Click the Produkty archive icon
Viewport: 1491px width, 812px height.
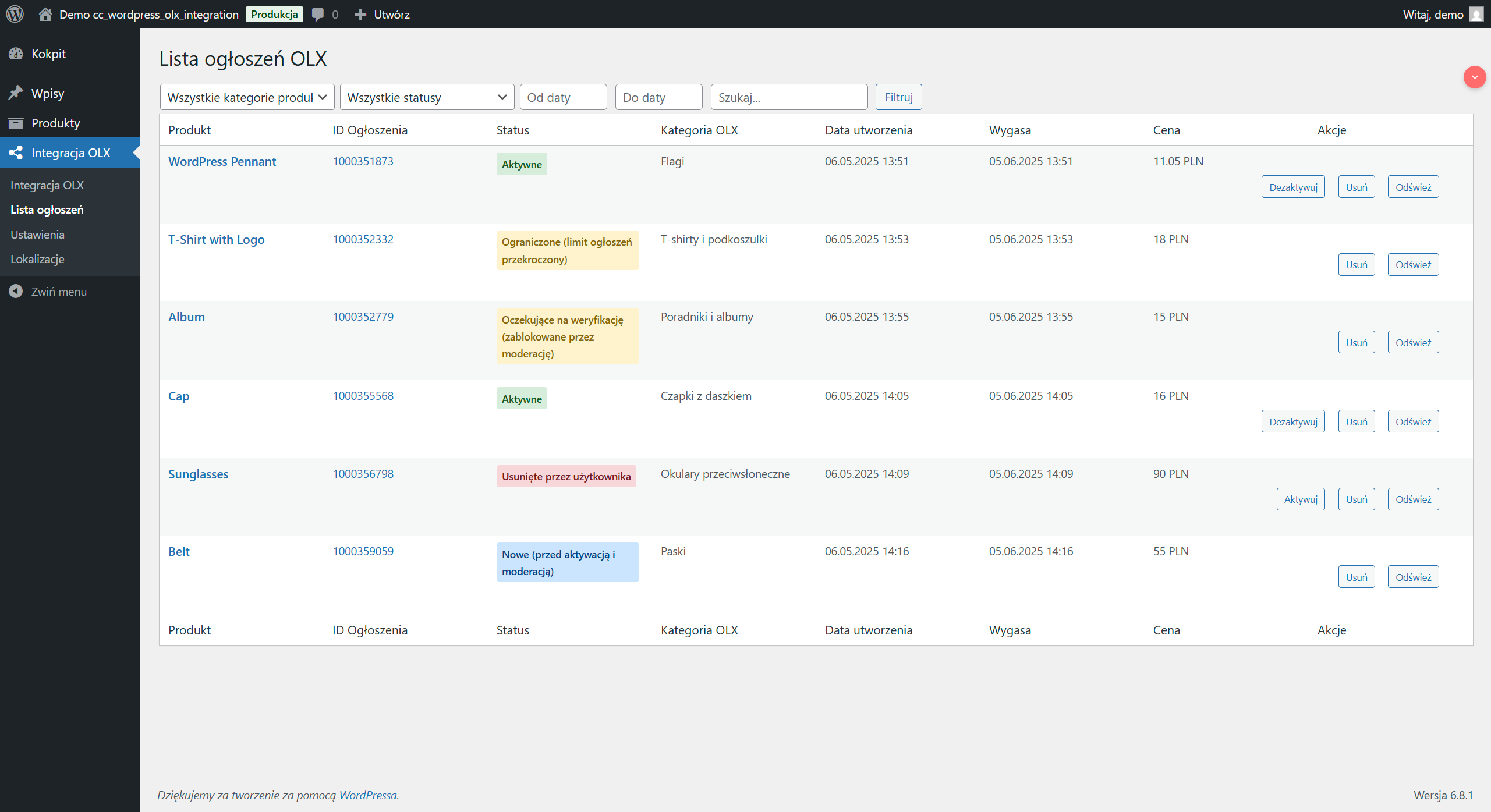click(16, 123)
